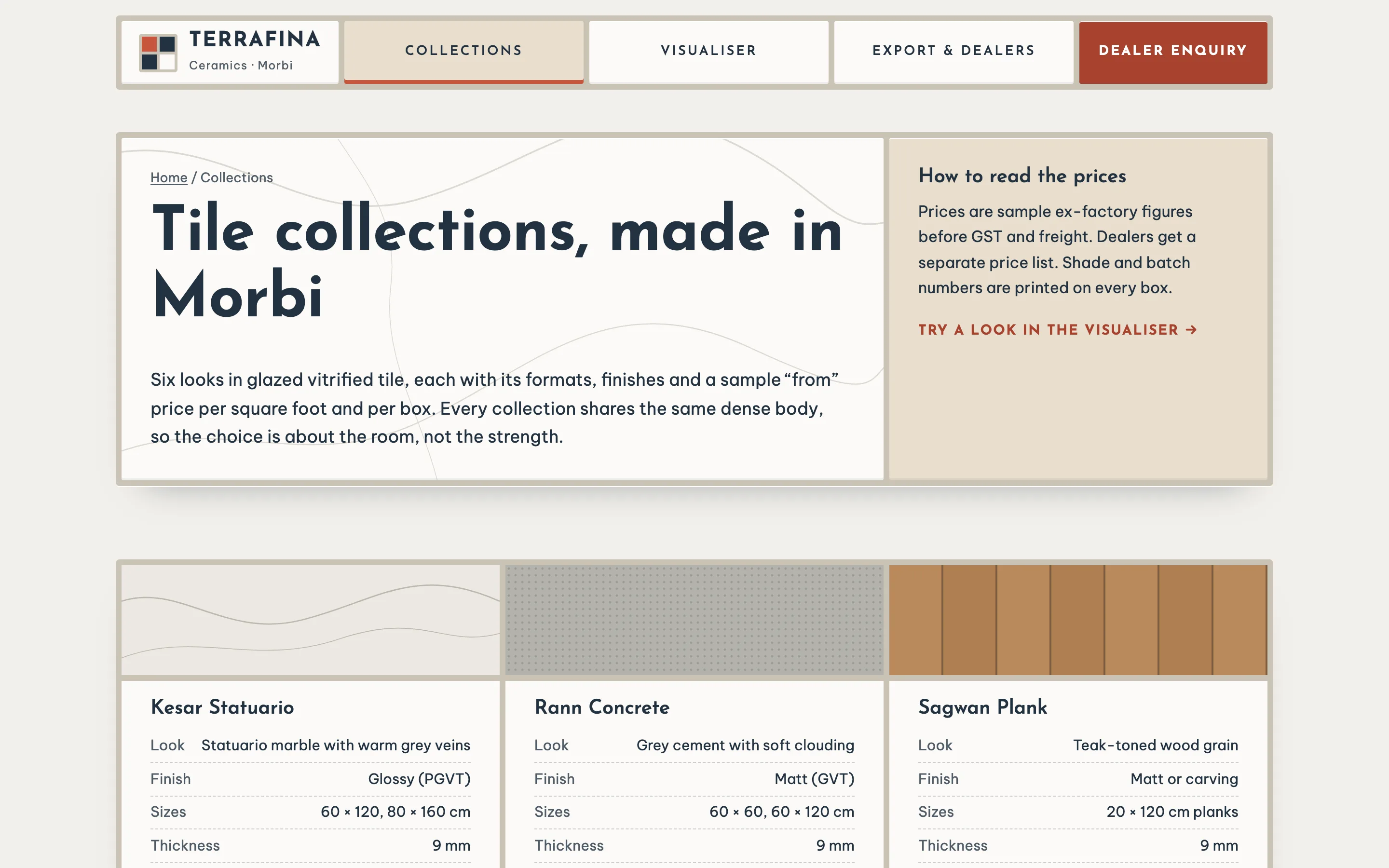Click 'Collections' in the breadcrumb
The width and height of the screenshot is (1389, 868).
[x=236, y=177]
